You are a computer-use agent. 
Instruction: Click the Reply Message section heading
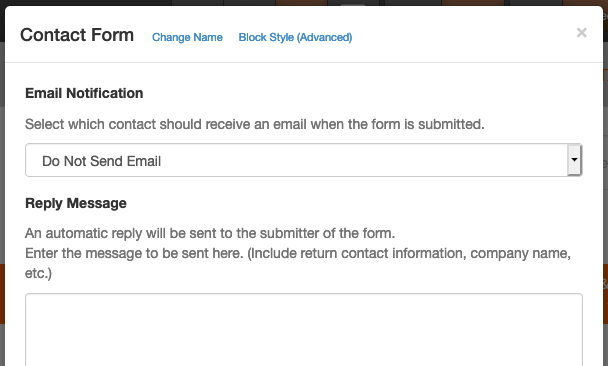76,203
